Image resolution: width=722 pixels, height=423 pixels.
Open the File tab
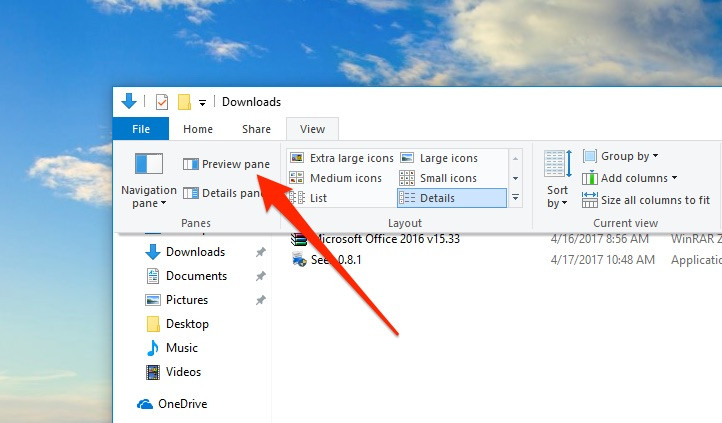tap(141, 129)
